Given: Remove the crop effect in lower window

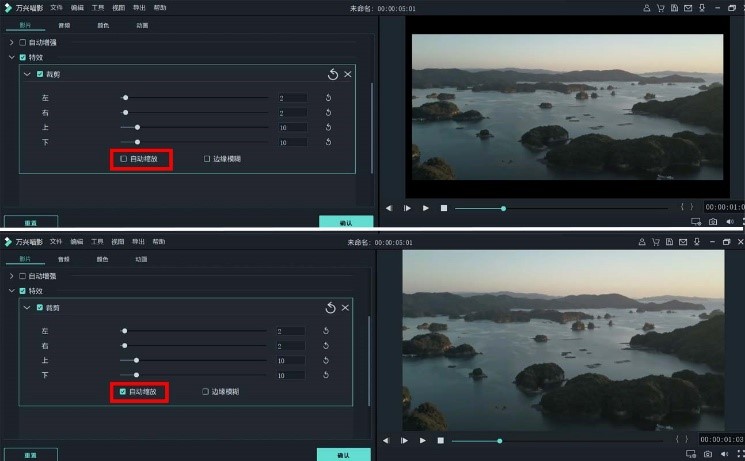Looking at the screenshot, I should (x=345, y=307).
